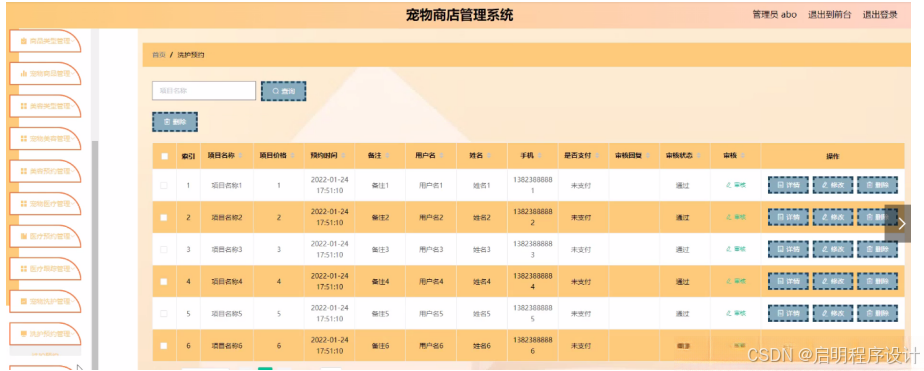
Task: Click 退出登录 in the header
Action: click(880, 15)
